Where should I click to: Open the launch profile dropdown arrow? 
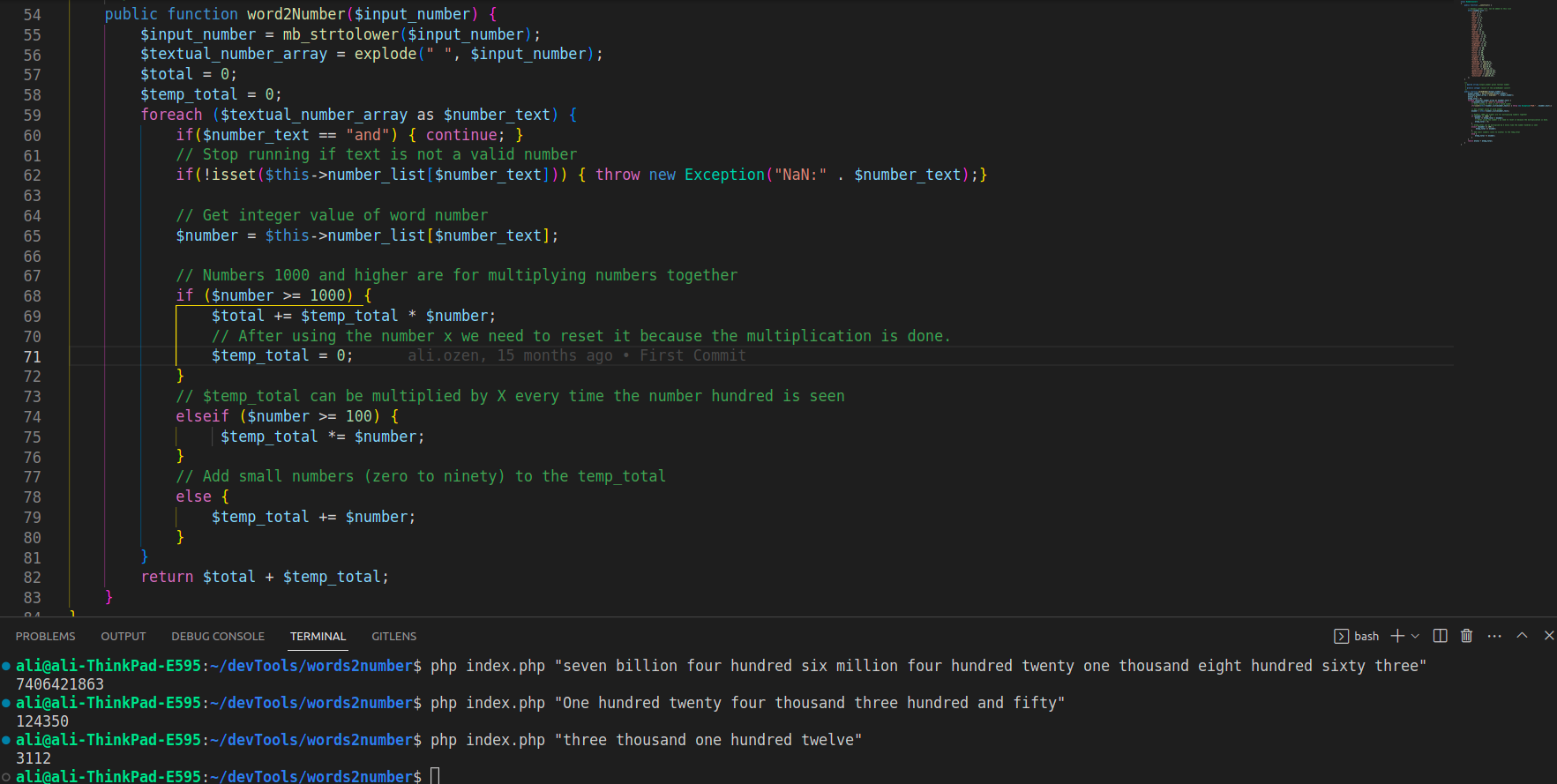1415,636
